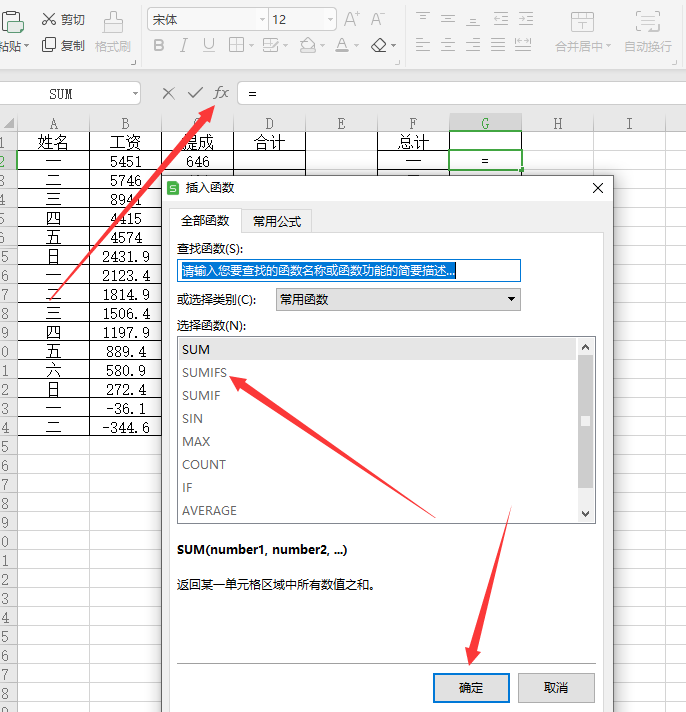The image size is (686, 712).
Task: Click the align right icon
Action: click(473, 45)
